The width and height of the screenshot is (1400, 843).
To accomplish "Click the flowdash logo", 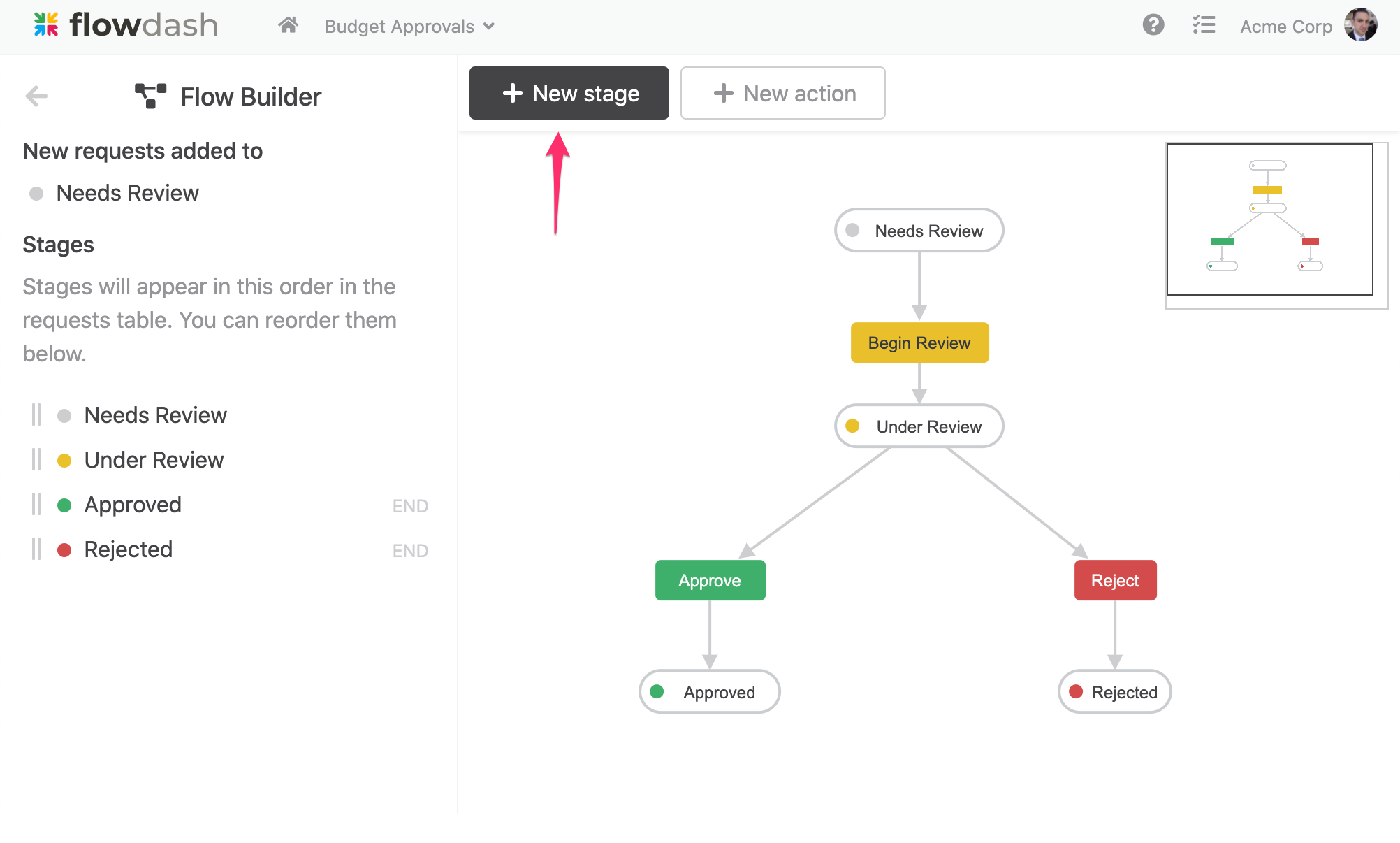I will click(126, 25).
